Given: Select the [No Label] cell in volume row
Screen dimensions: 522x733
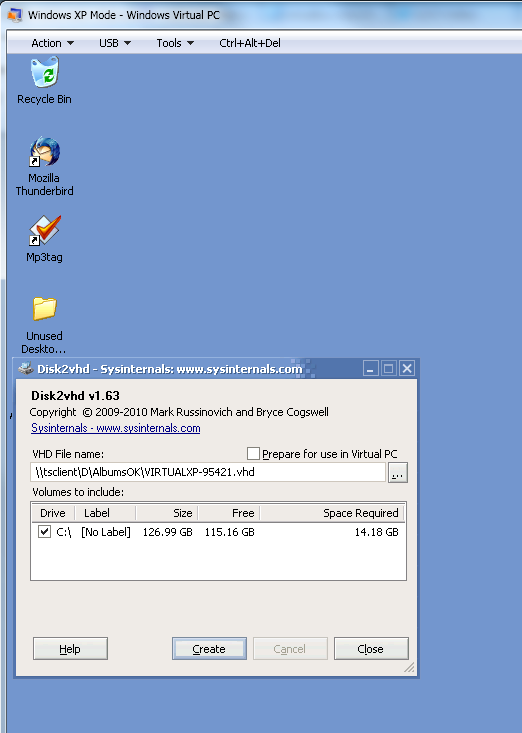Looking at the screenshot, I should click(106, 532).
